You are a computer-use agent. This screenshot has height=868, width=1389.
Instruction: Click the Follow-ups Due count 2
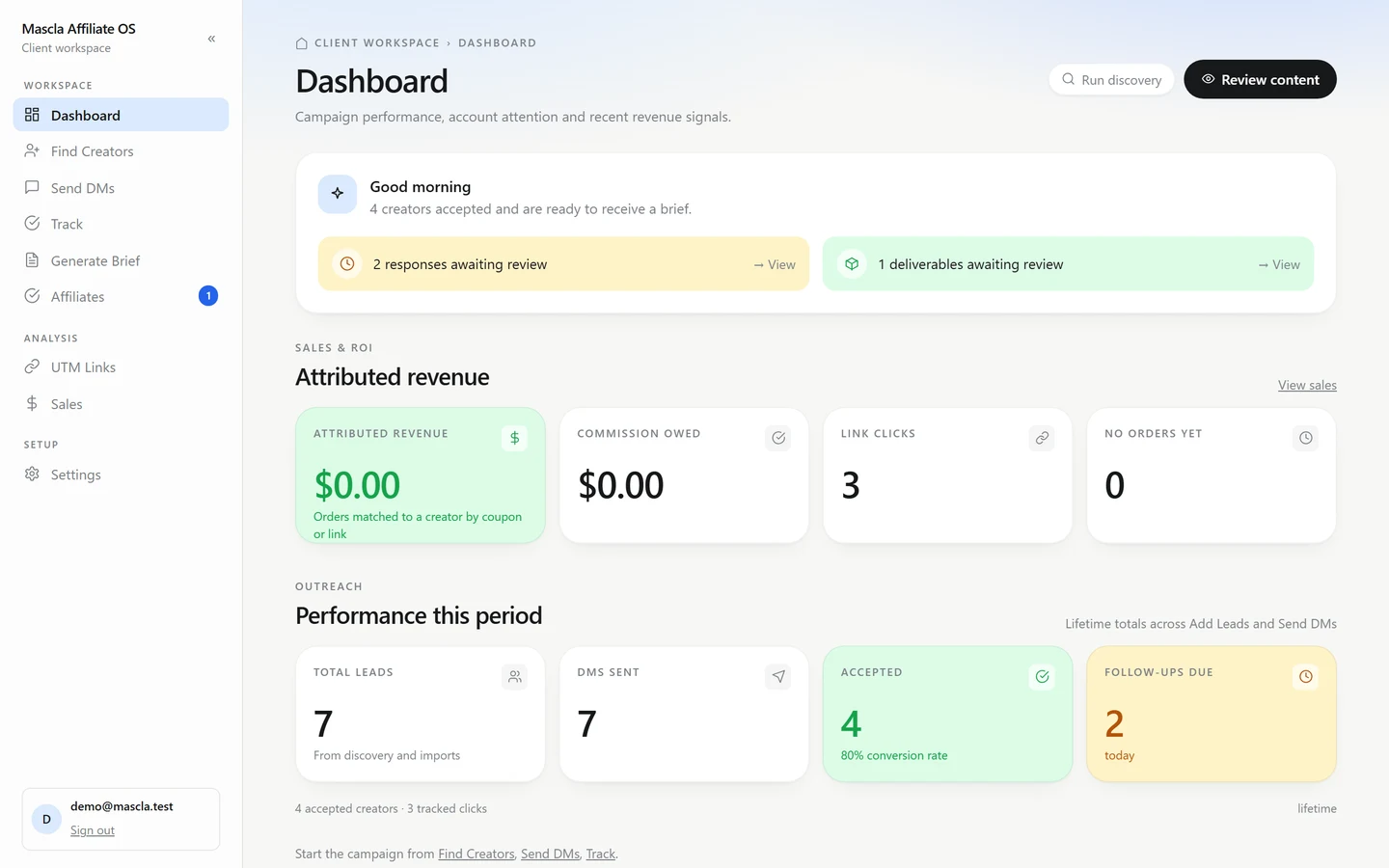pos(1114,723)
